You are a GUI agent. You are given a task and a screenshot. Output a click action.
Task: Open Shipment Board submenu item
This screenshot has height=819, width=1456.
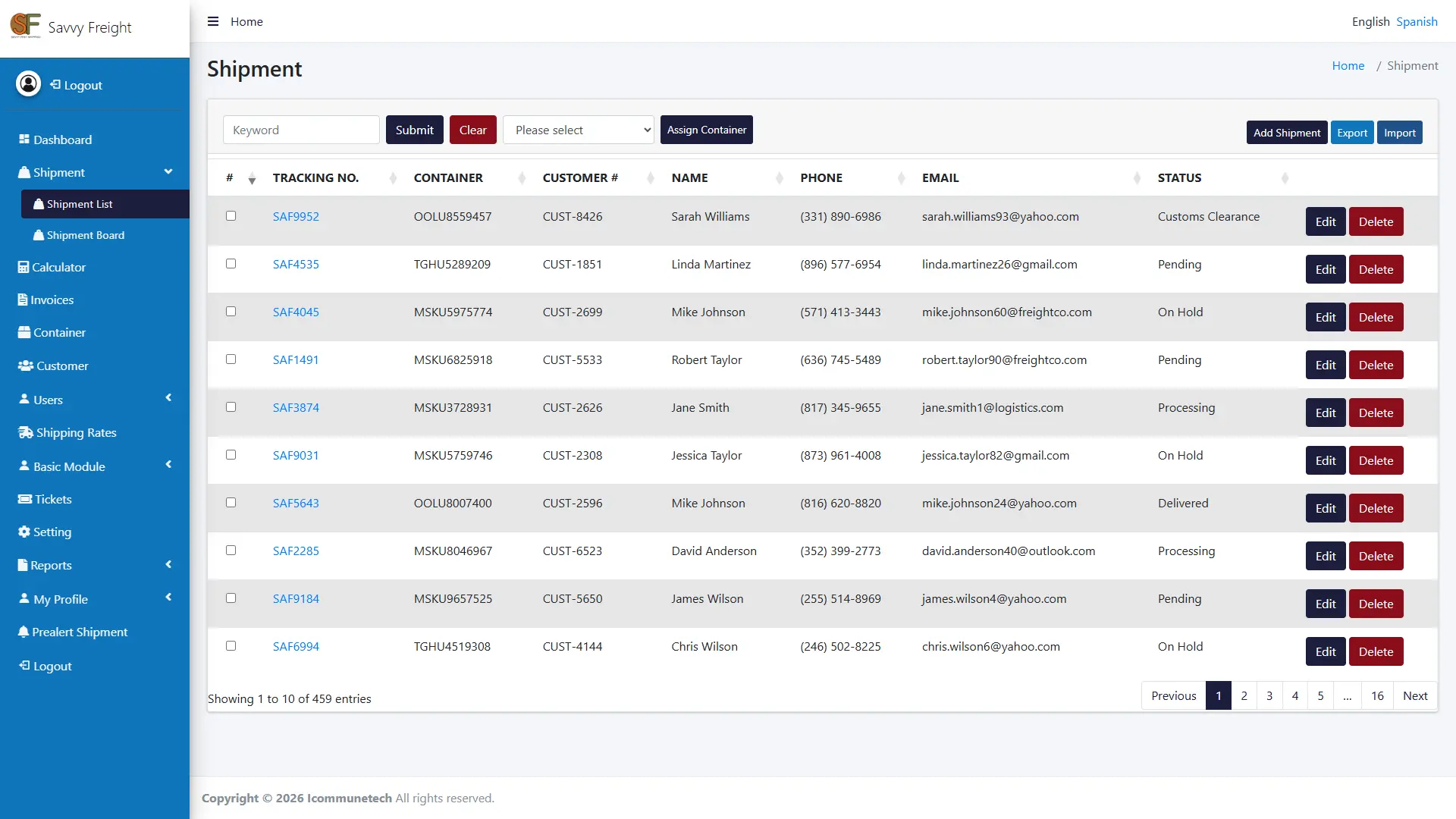click(79, 235)
